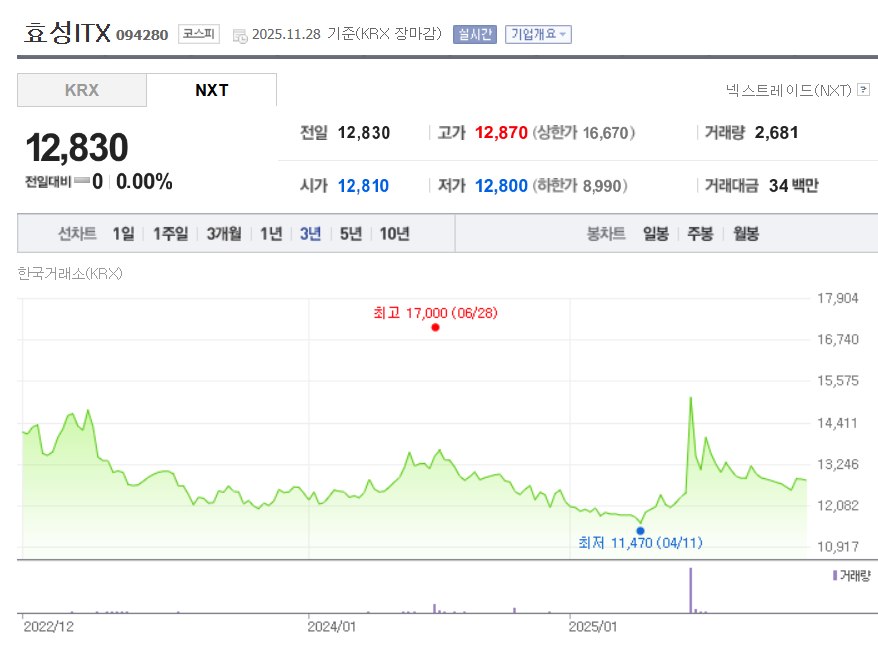Switch to the 주봉 candle chart
The height and width of the screenshot is (647, 878).
(700, 234)
